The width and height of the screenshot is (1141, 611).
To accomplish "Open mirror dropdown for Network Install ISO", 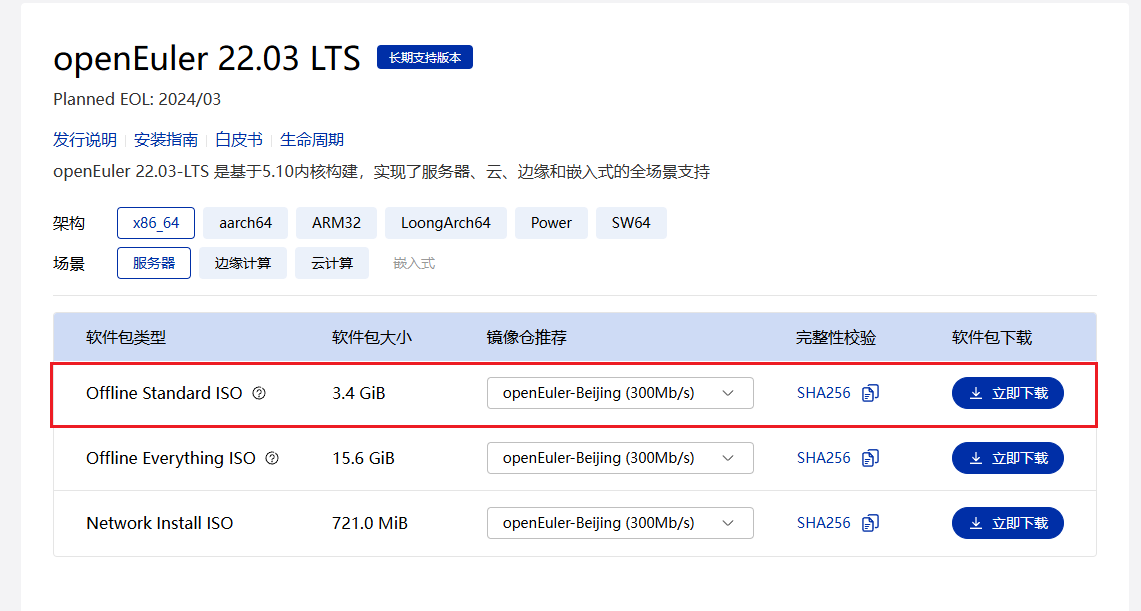I will tap(620, 523).
